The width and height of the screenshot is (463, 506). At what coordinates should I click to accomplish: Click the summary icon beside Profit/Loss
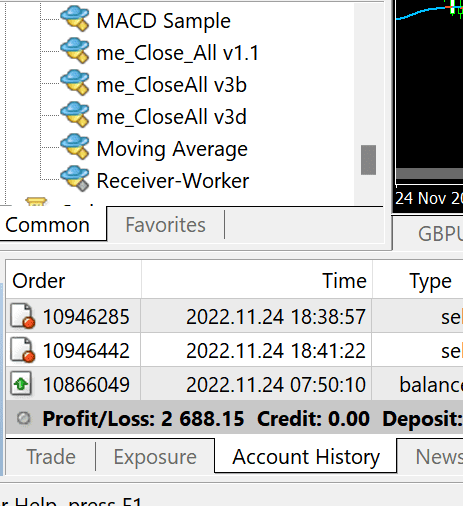(x=24, y=418)
